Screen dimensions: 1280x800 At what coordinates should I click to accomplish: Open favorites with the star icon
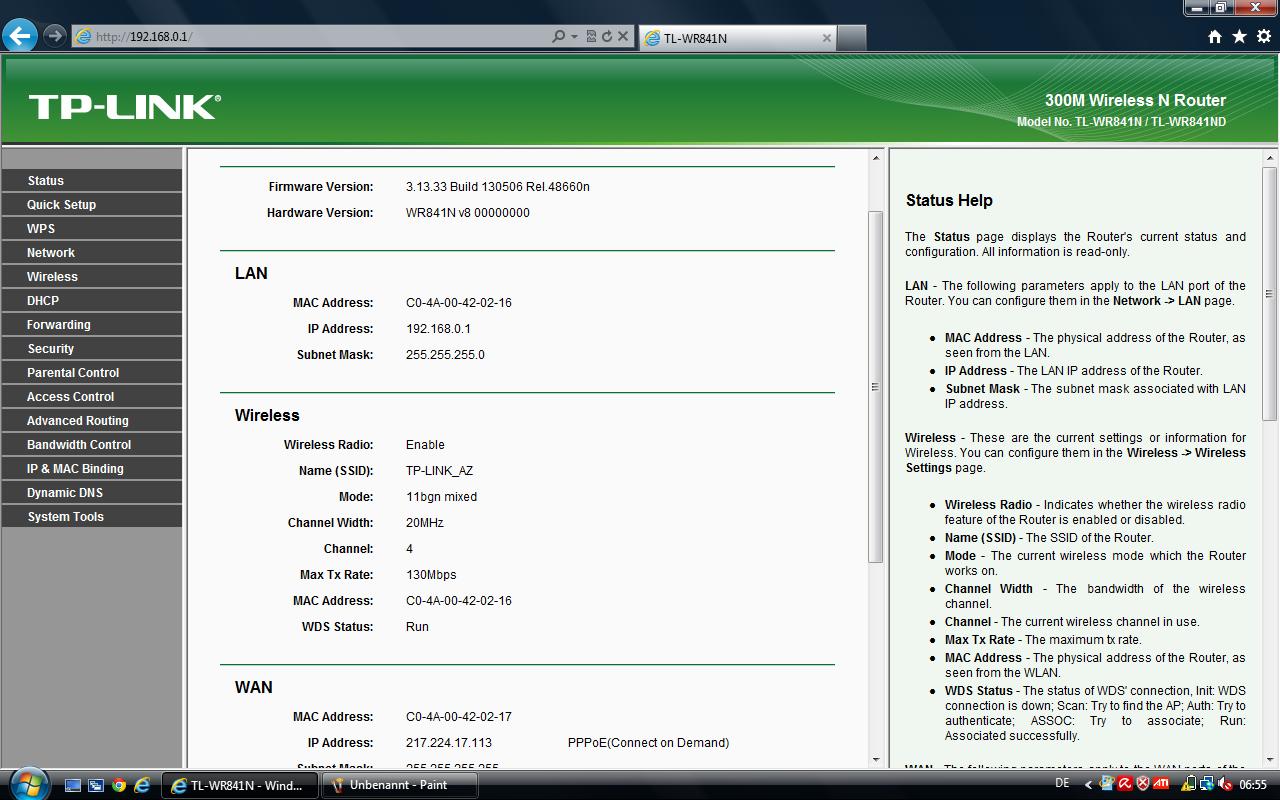click(1239, 37)
